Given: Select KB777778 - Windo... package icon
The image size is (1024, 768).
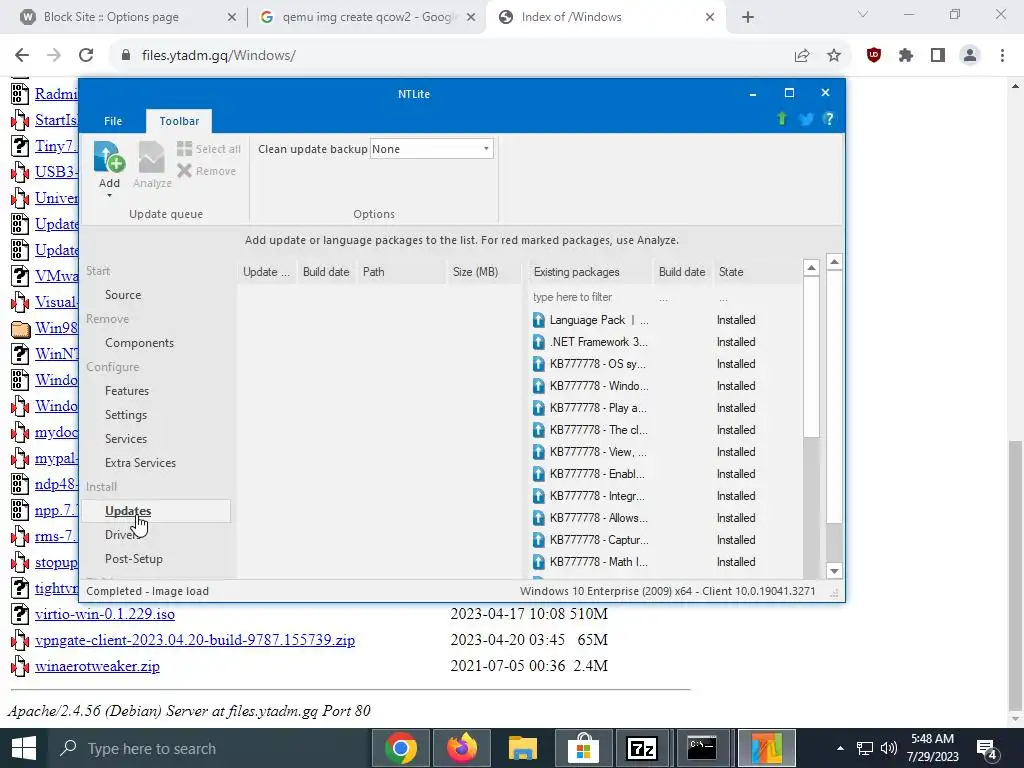Looking at the screenshot, I should (x=538, y=386).
